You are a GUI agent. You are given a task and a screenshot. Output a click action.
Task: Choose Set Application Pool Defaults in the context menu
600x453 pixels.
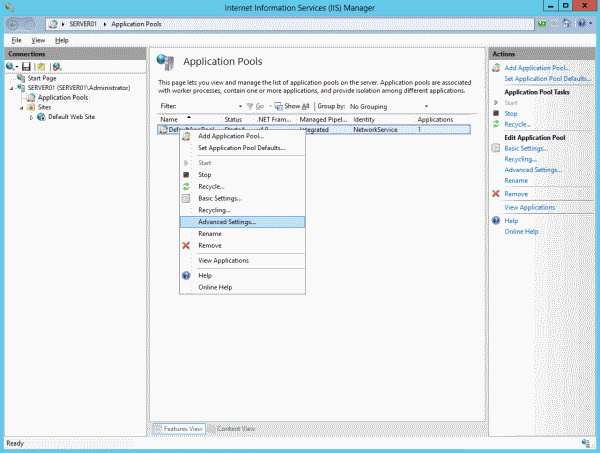click(242, 148)
